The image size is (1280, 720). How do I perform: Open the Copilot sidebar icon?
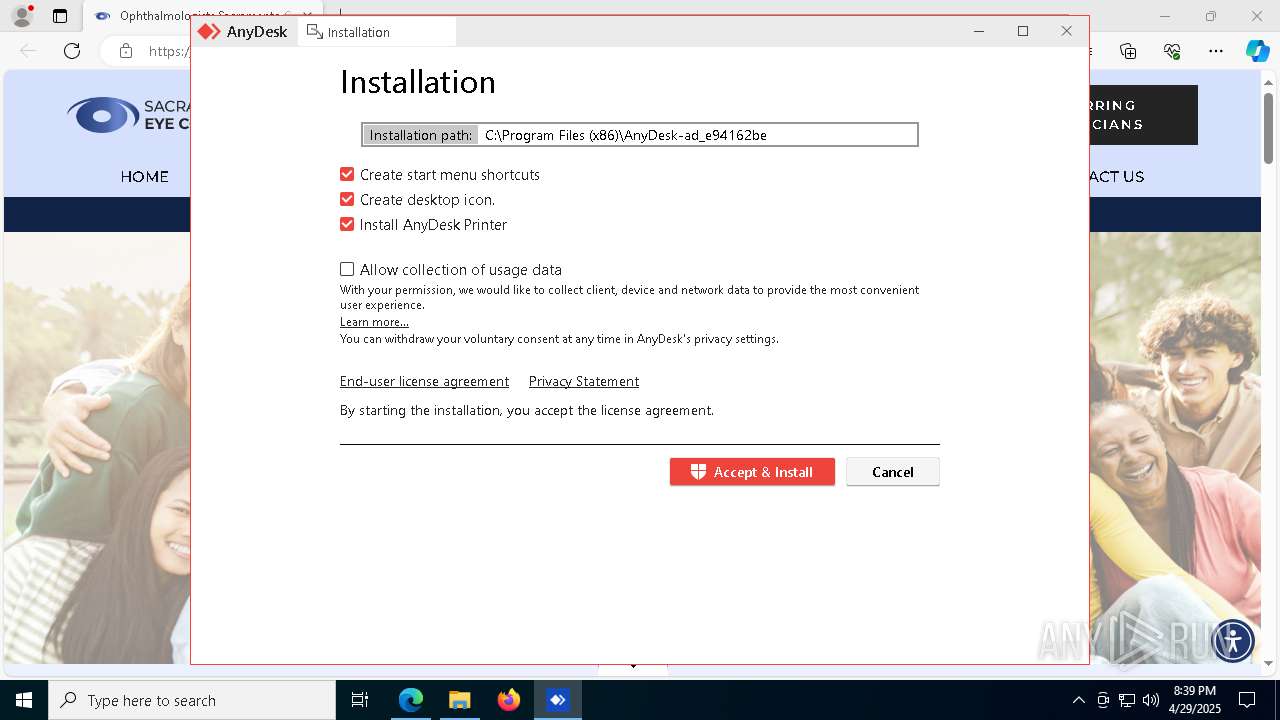tap(1257, 51)
